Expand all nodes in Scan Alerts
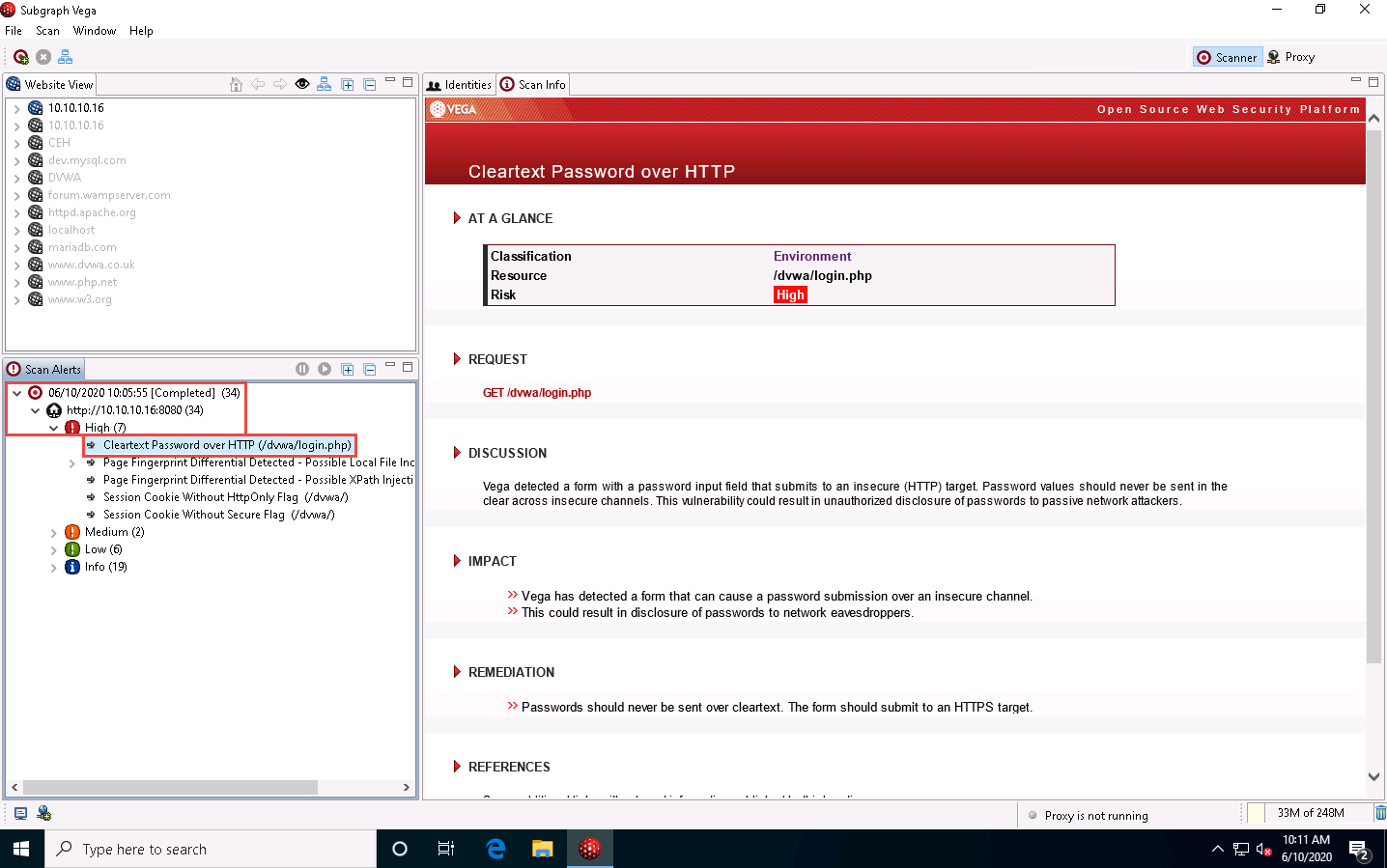Image resolution: width=1387 pixels, height=868 pixels. point(348,370)
